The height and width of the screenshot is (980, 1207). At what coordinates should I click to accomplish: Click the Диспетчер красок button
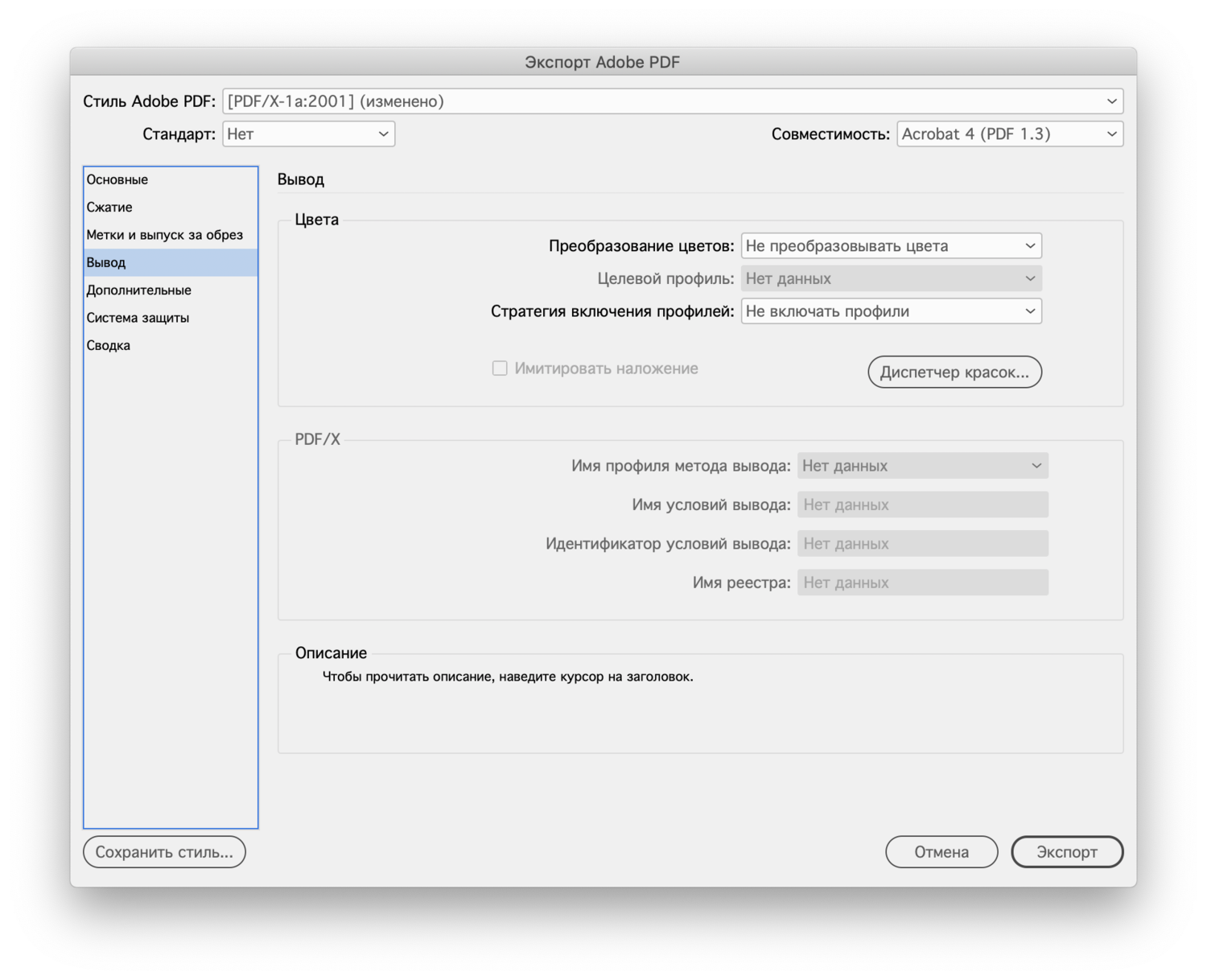[x=954, y=373]
